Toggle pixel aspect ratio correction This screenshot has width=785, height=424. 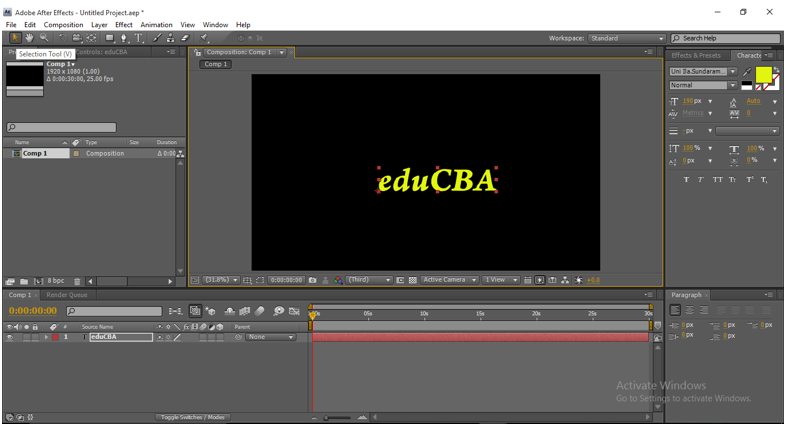(x=527, y=280)
